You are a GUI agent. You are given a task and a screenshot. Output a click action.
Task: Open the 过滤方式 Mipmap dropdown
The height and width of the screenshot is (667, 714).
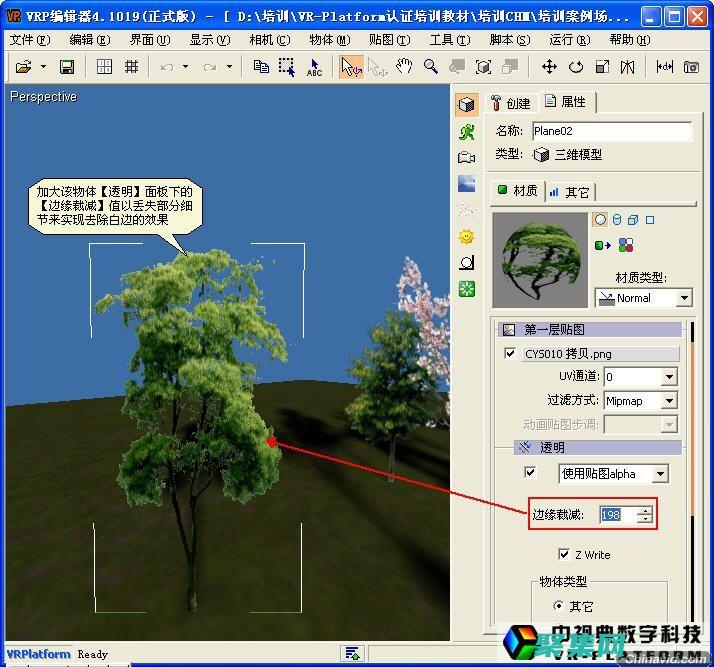point(669,400)
